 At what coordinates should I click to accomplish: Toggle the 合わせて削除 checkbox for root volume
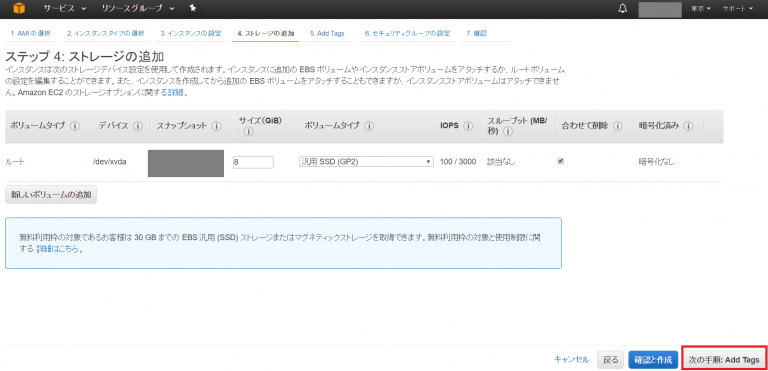(561, 161)
